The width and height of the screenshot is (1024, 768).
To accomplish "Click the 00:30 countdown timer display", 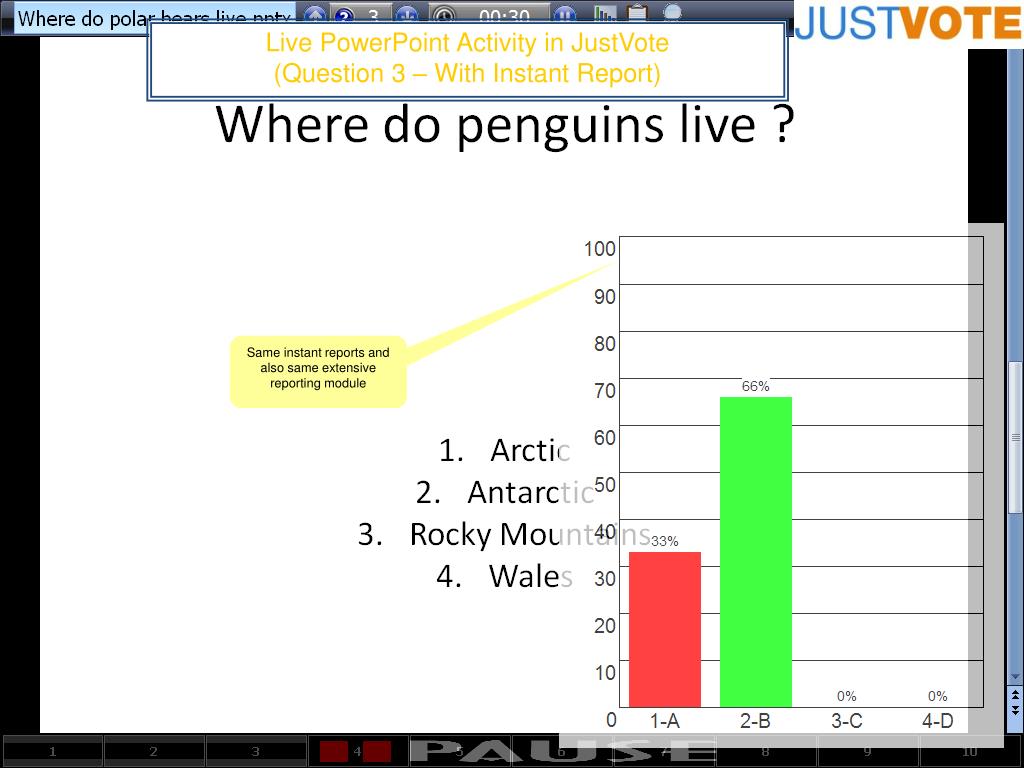I will pyautogui.click(x=504, y=14).
